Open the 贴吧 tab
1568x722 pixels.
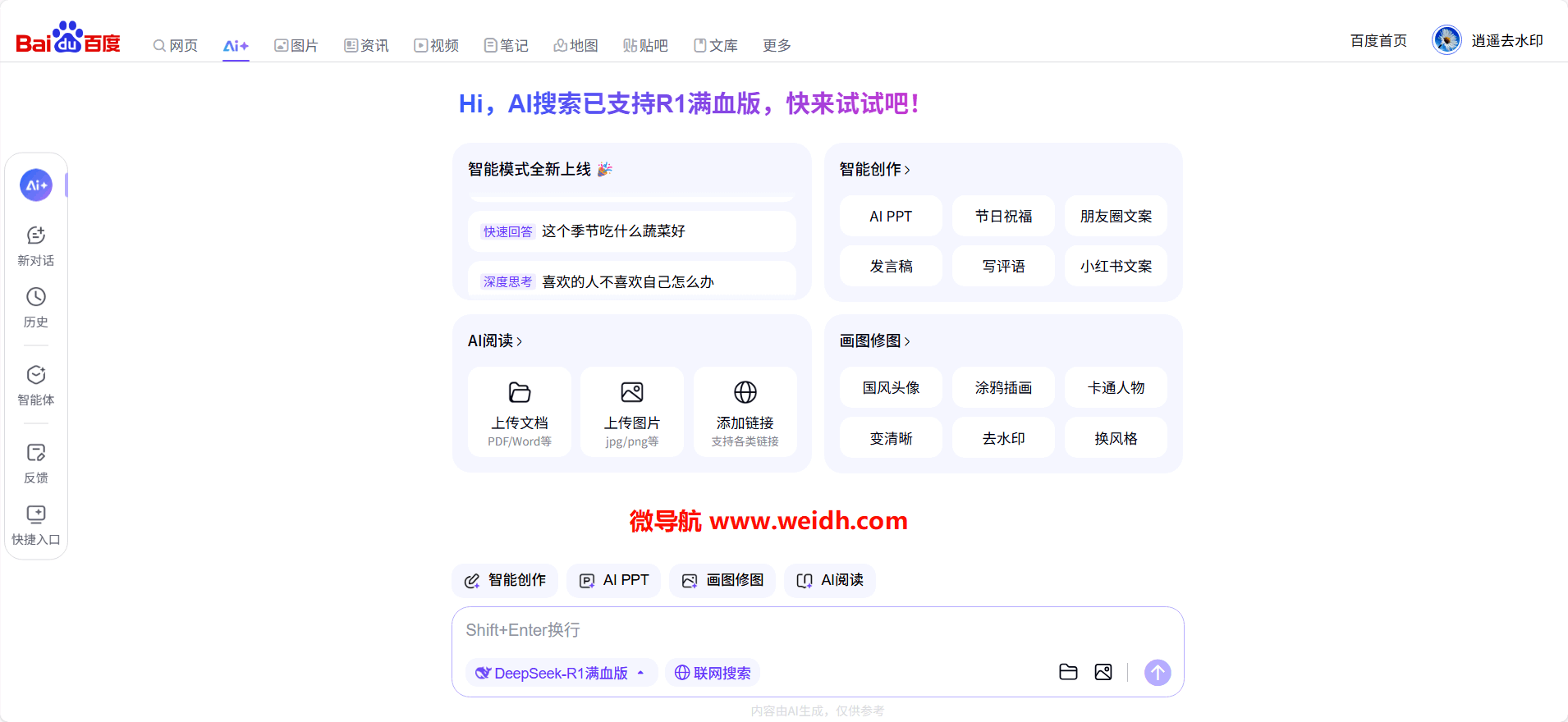pyautogui.click(x=645, y=45)
